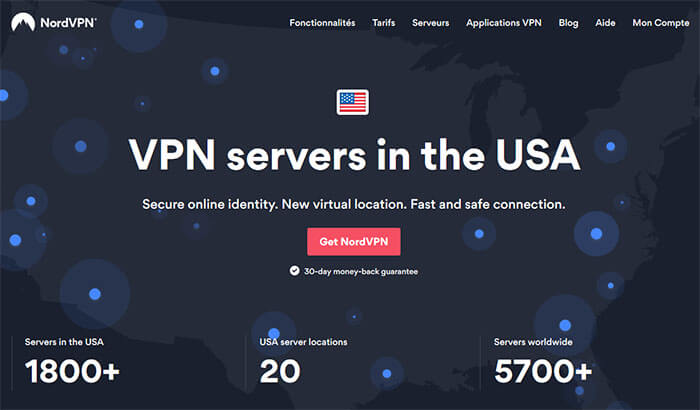
Task: Click the money-back guarantee checkmark icon
Action: point(294,271)
